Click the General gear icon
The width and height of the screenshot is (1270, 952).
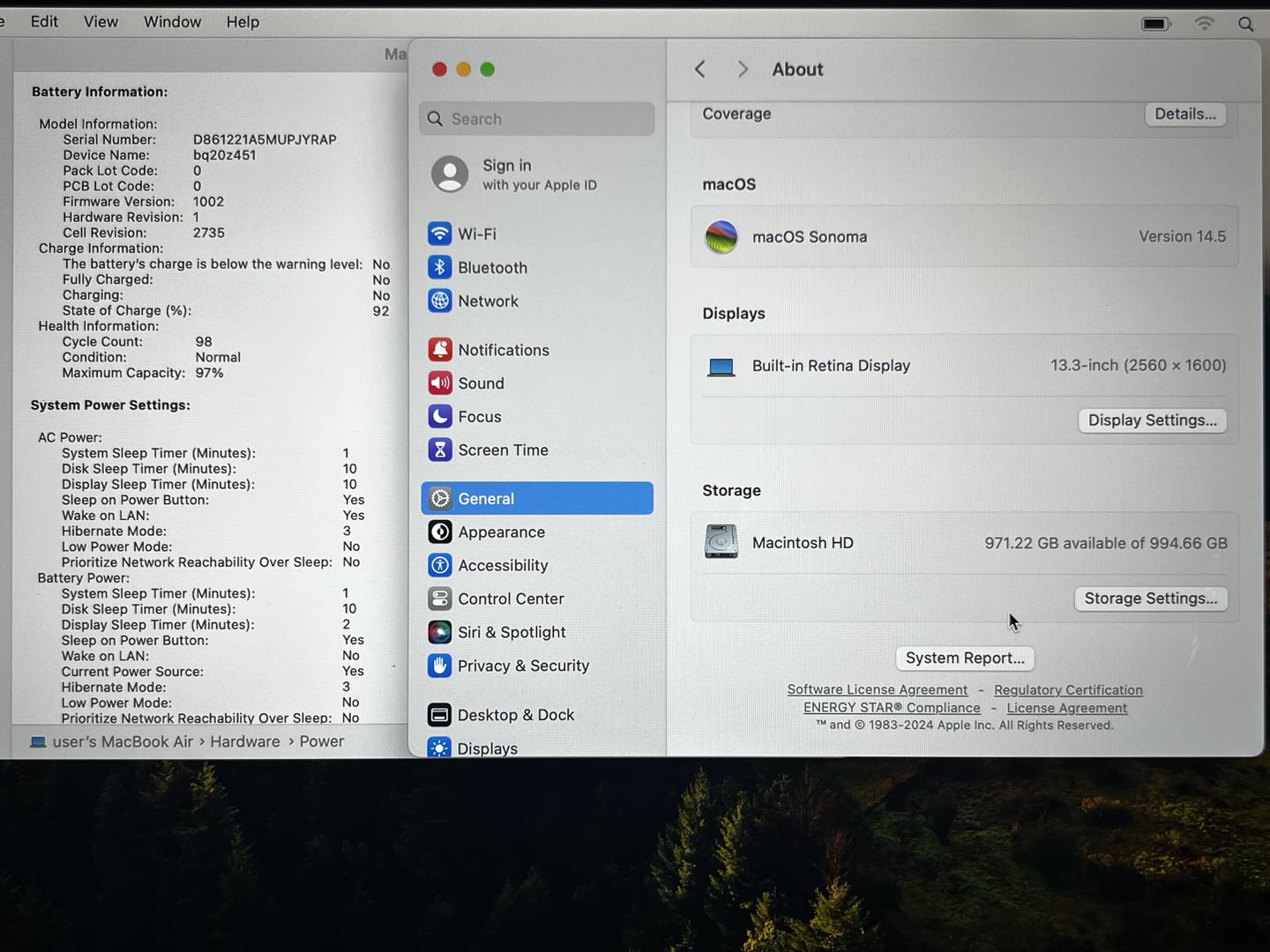(439, 499)
